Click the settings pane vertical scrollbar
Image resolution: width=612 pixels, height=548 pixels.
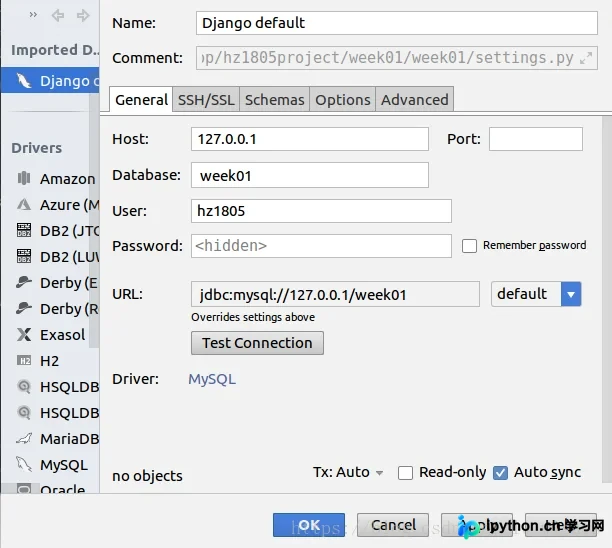(x=607, y=301)
